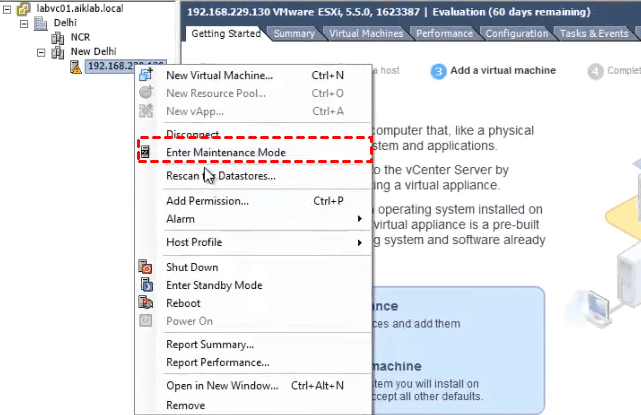Image resolution: width=641 pixels, height=415 pixels.
Task: Collapse the labvc01.aiklab.local tree node
Action: pyautogui.click(x=7, y=9)
